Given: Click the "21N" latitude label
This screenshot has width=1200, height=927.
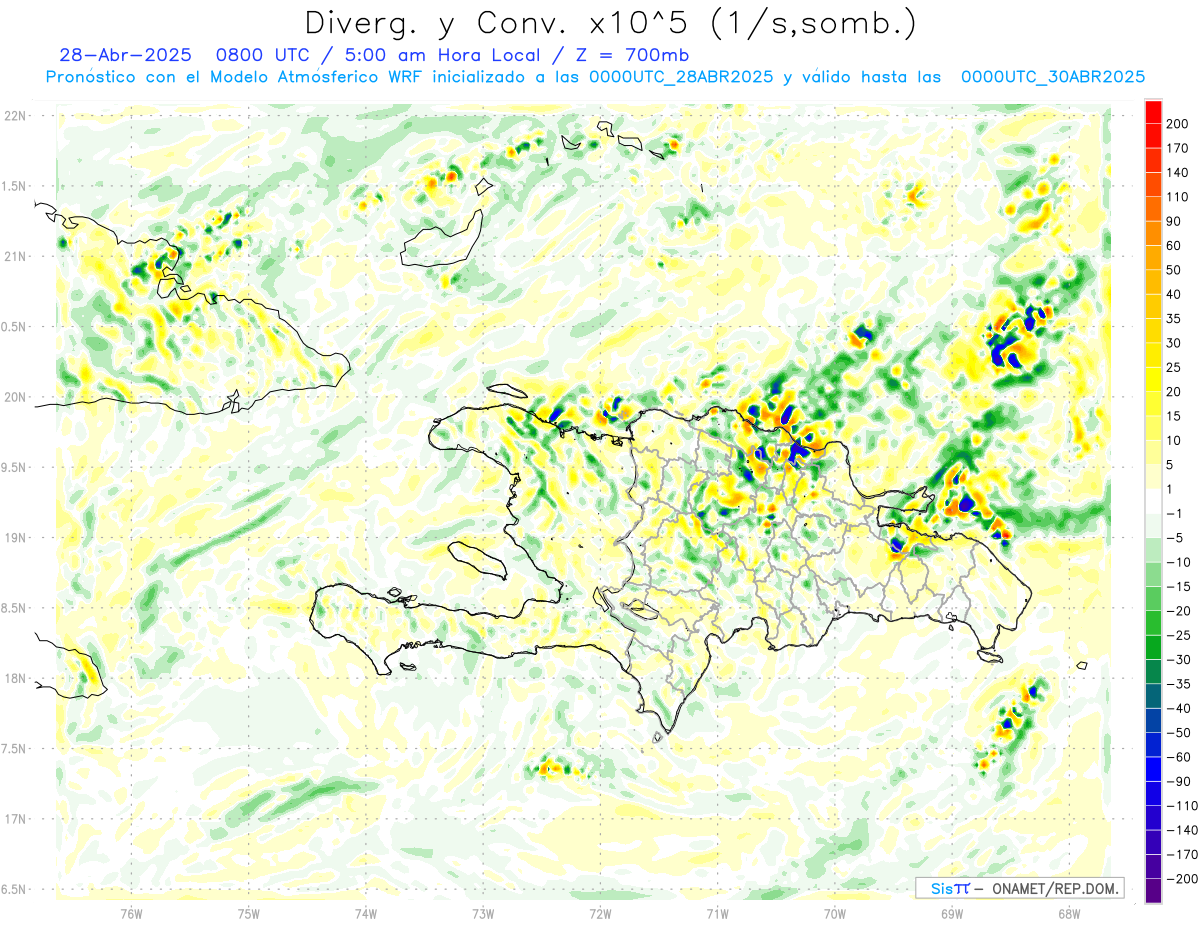Looking at the screenshot, I should click(x=14, y=256).
